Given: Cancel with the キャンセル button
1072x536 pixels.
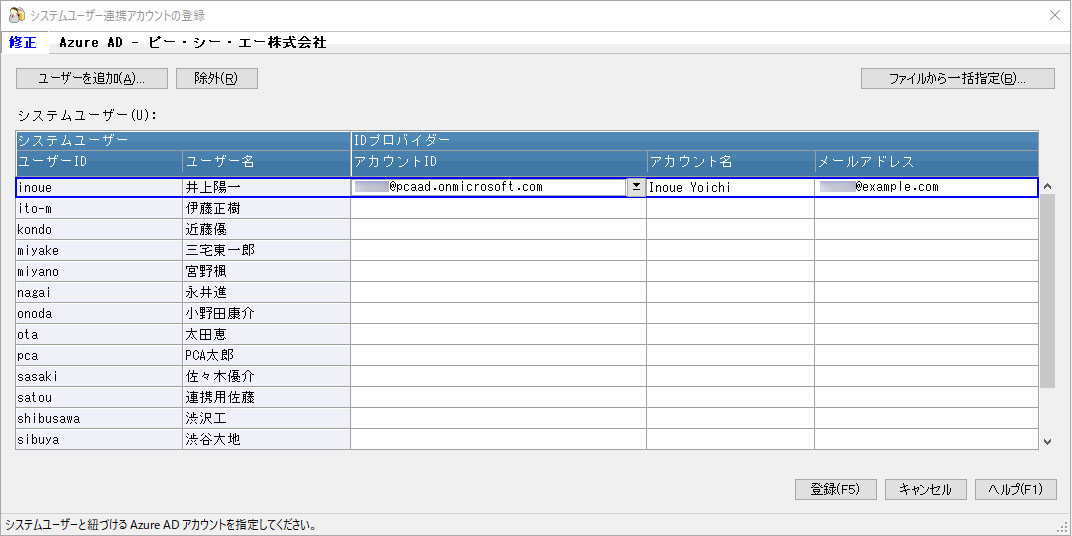Looking at the screenshot, I should pyautogui.click(x=925, y=490).
